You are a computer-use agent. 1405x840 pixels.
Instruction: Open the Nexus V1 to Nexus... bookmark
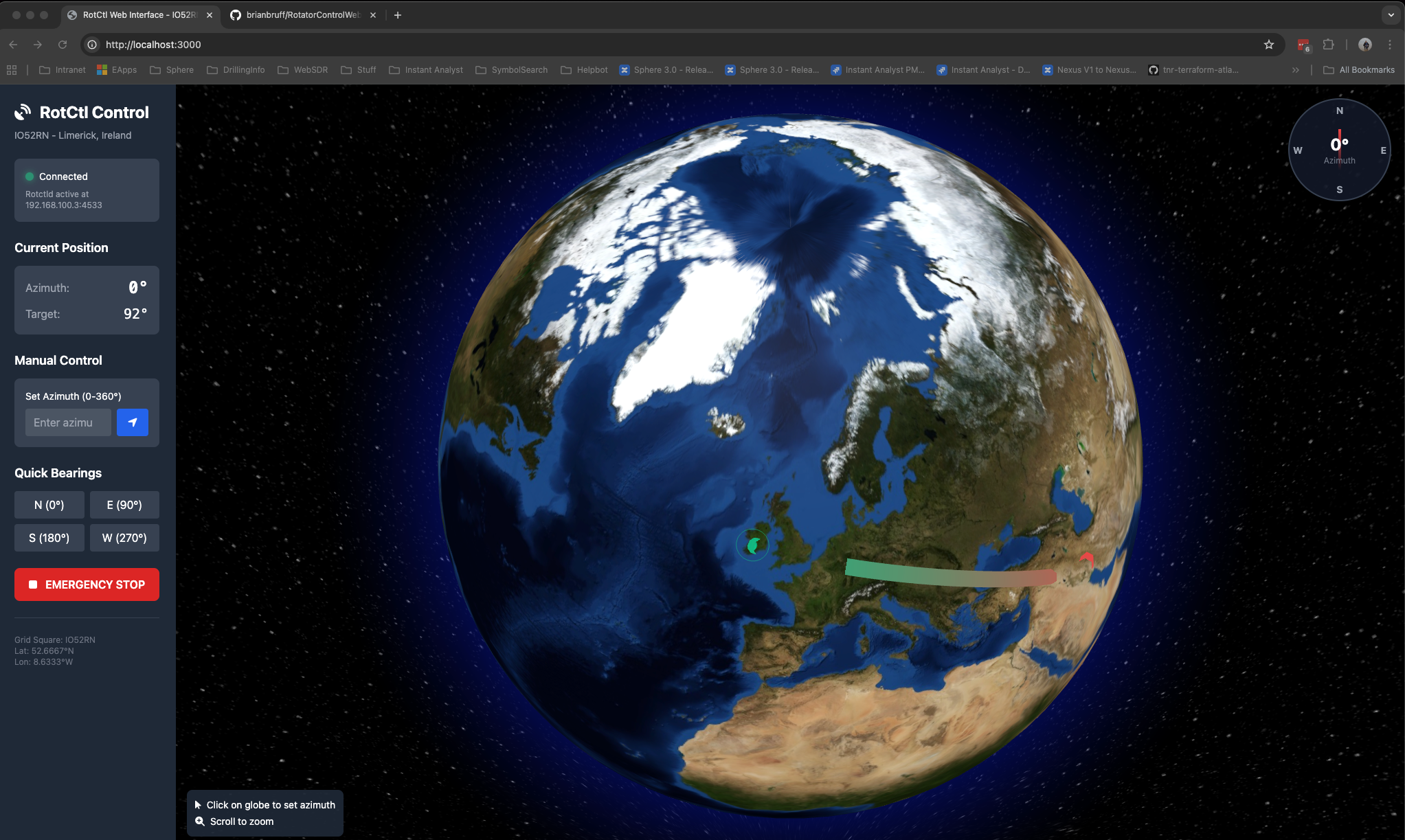click(x=1090, y=70)
